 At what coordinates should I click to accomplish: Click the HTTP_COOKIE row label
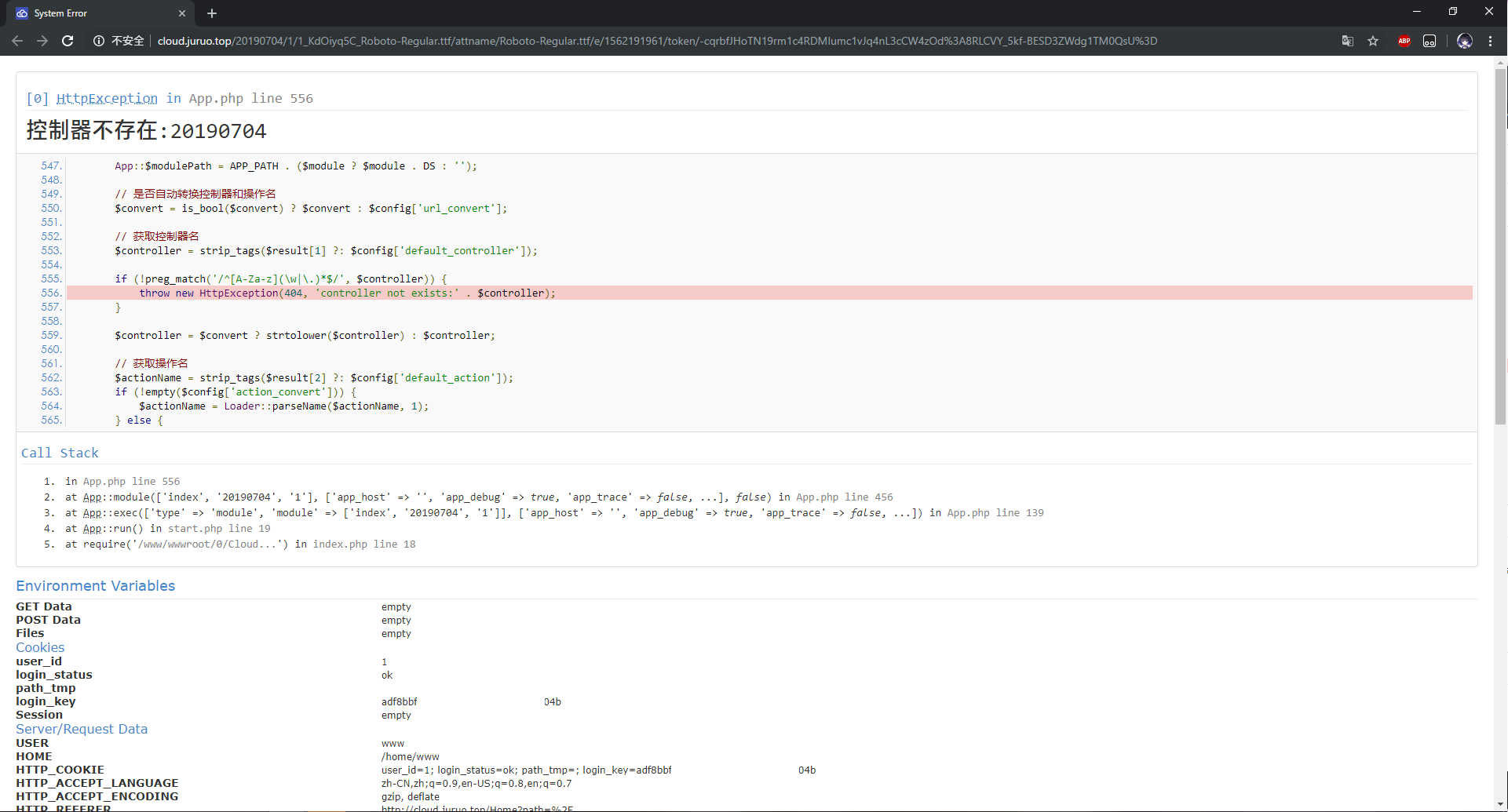60,770
